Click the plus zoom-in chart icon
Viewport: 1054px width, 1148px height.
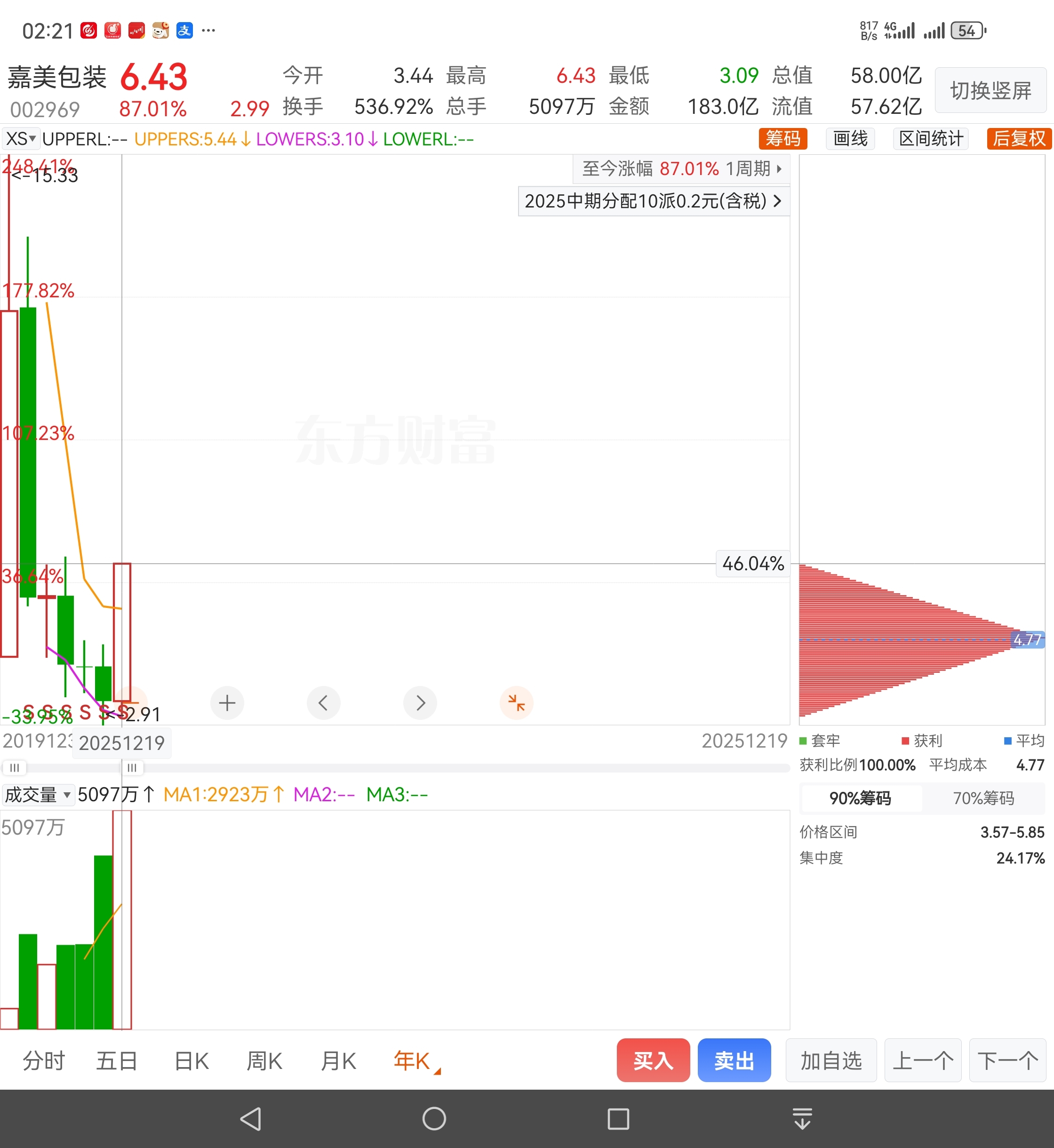click(x=227, y=702)
